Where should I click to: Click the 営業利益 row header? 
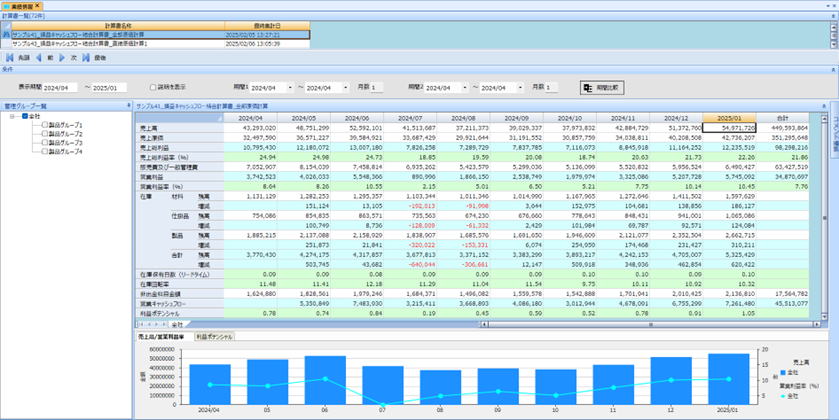point(179,177)
